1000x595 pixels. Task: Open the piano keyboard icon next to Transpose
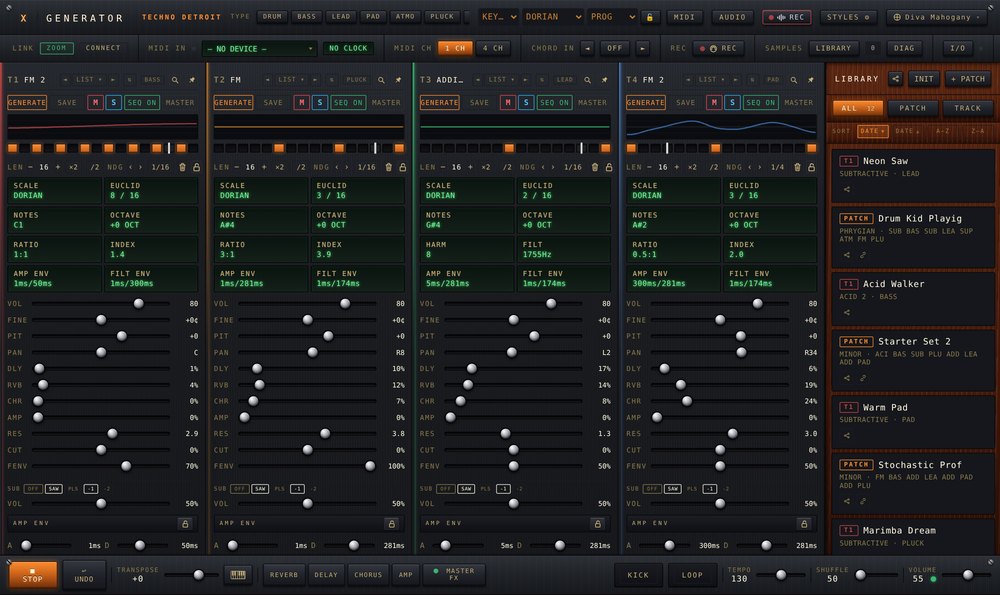(x=238, y=575)
